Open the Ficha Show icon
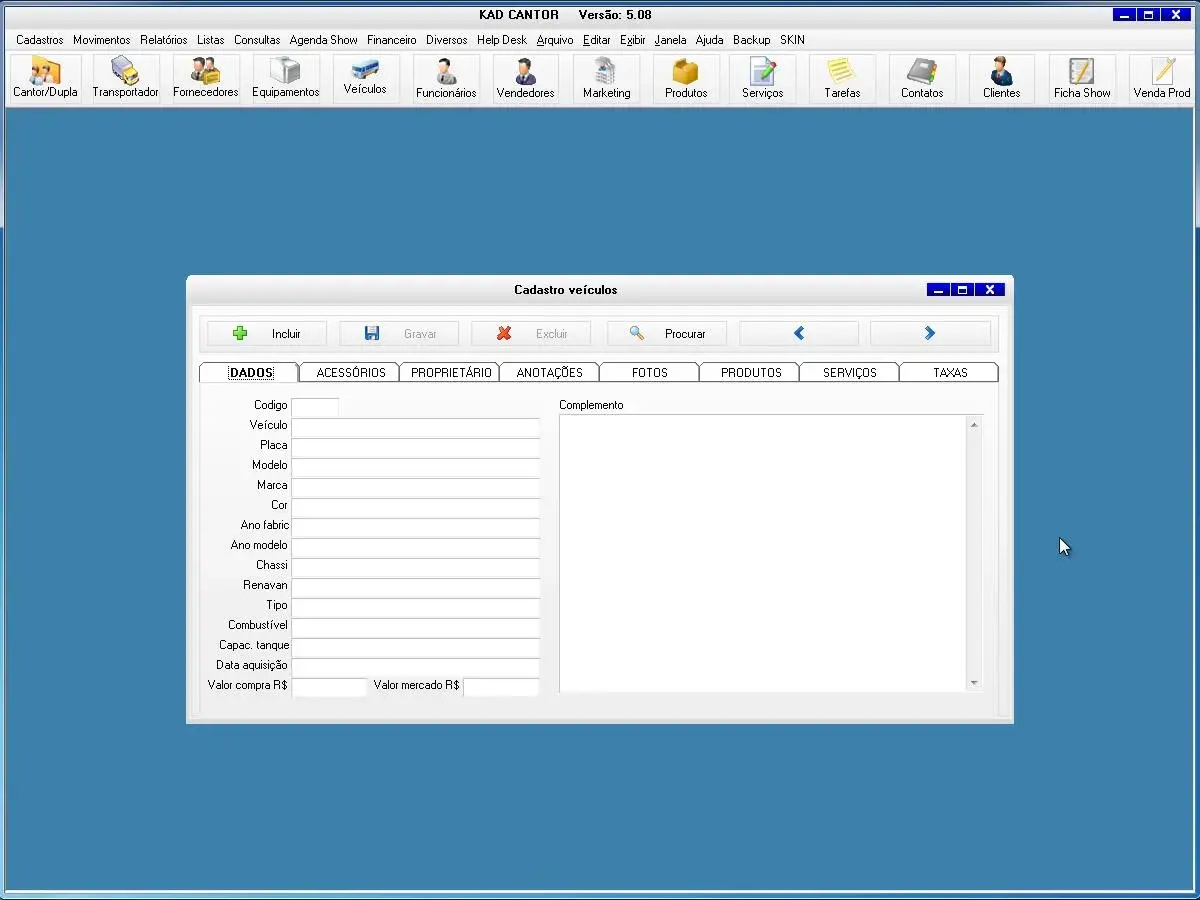Image resolution: width=1200 pixels, height=900 pixels. tap(1082, 78)
